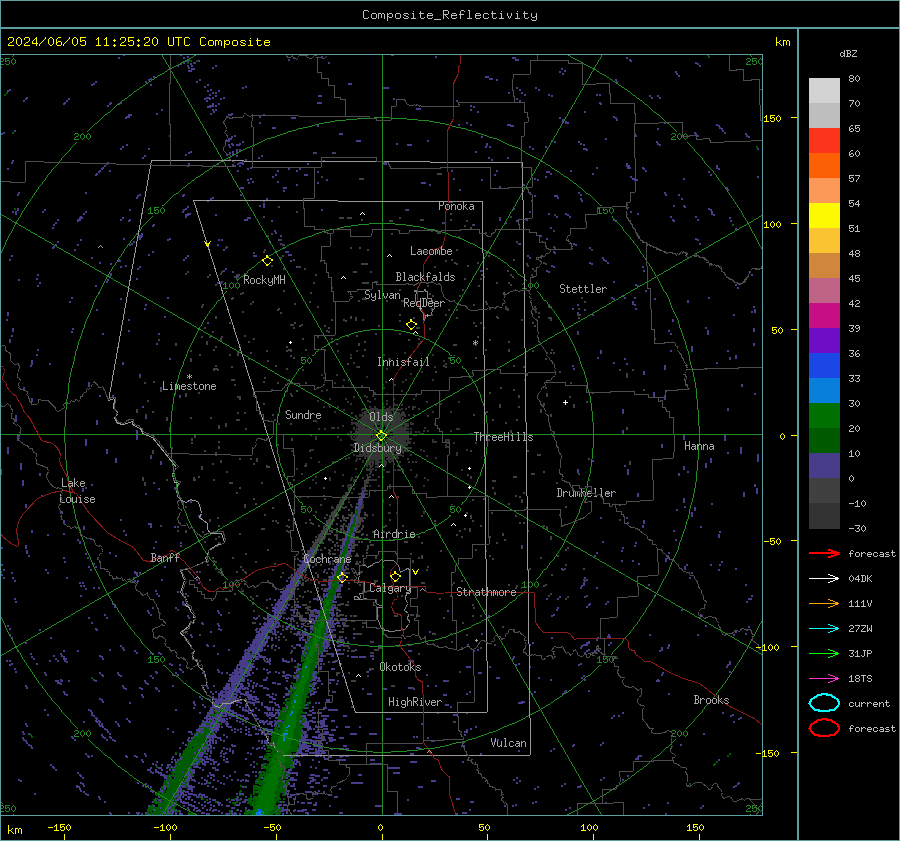The width and height of the screenshot is (900, 841).
Task: Click the magenta 18TS arrow legend icon
Action: click(x=824, y=679)
